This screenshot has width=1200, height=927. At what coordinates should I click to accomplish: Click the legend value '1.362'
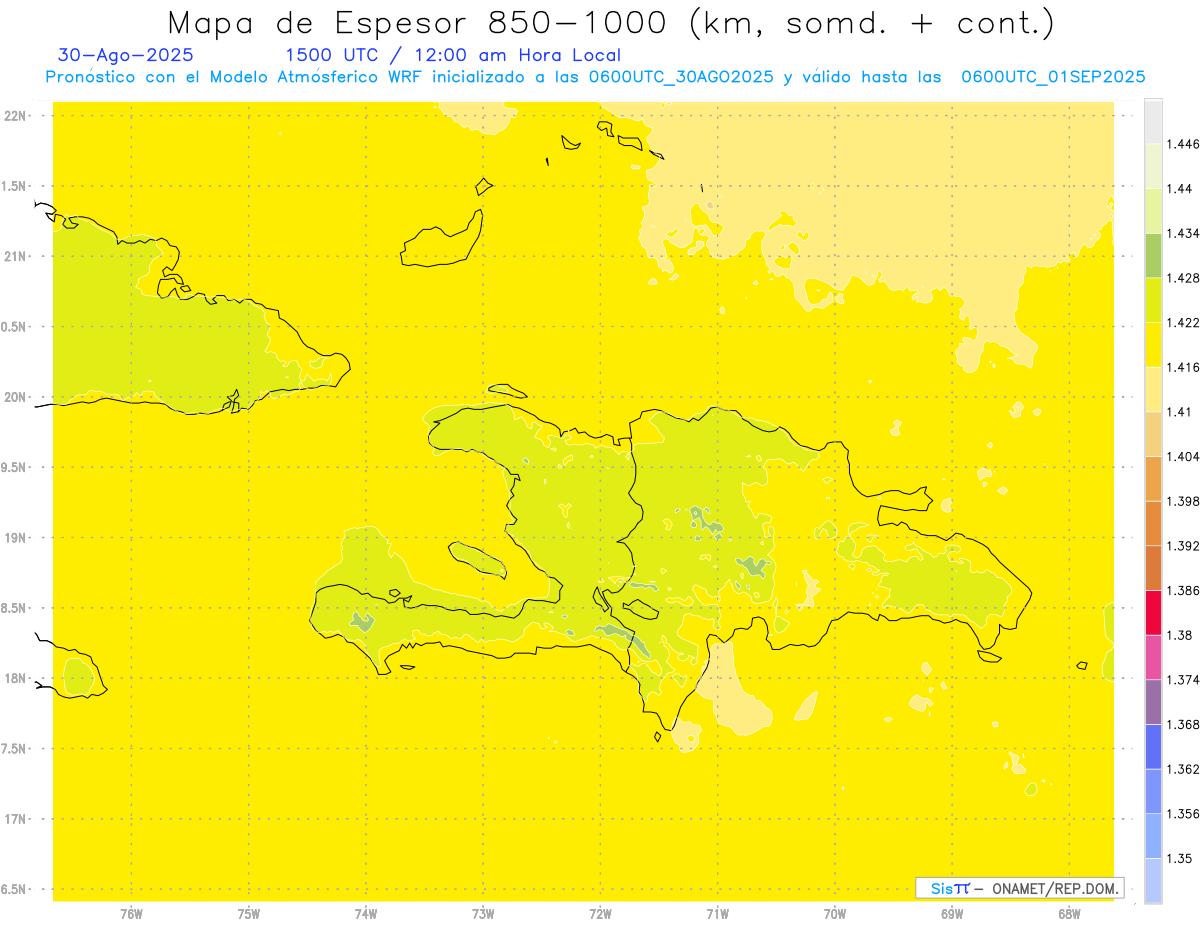click(x=1183, y=769)
